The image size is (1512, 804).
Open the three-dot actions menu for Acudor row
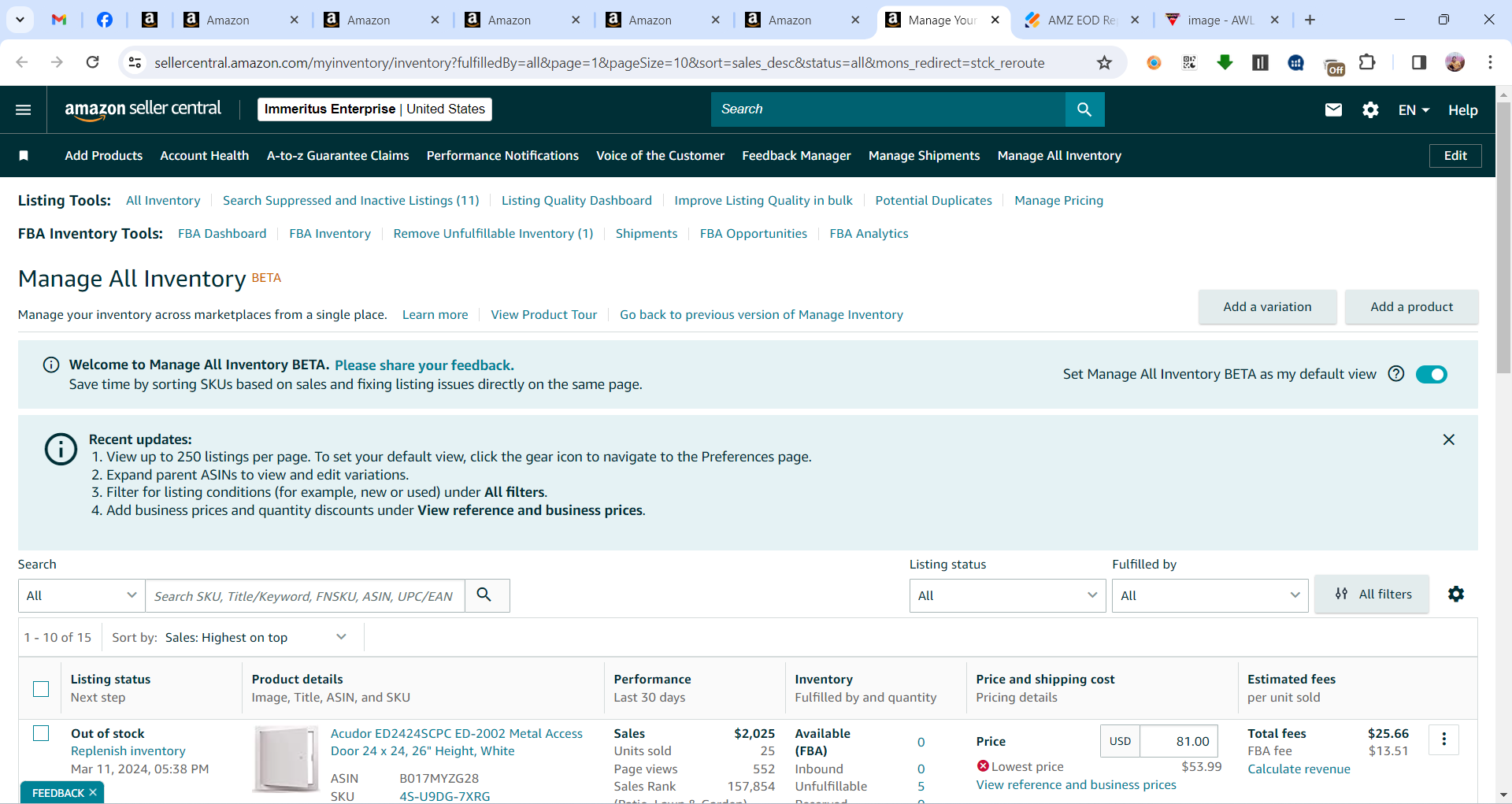tap(1443, 739)
